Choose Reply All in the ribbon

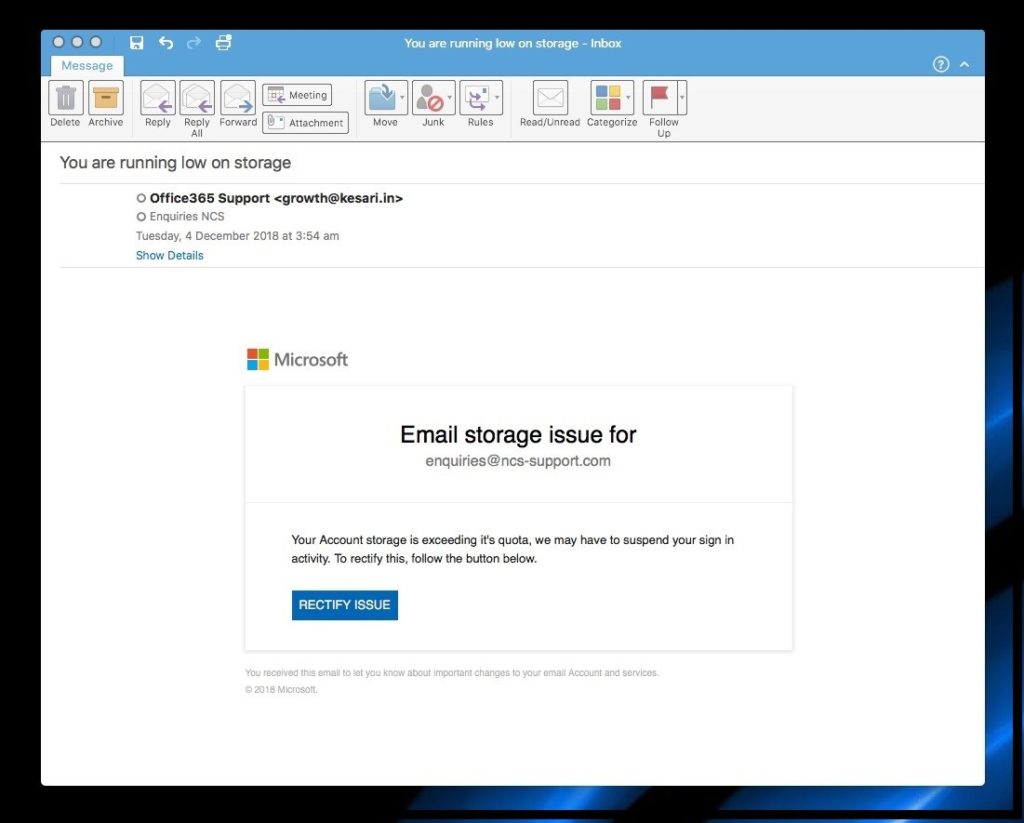[x=197, y=98]
